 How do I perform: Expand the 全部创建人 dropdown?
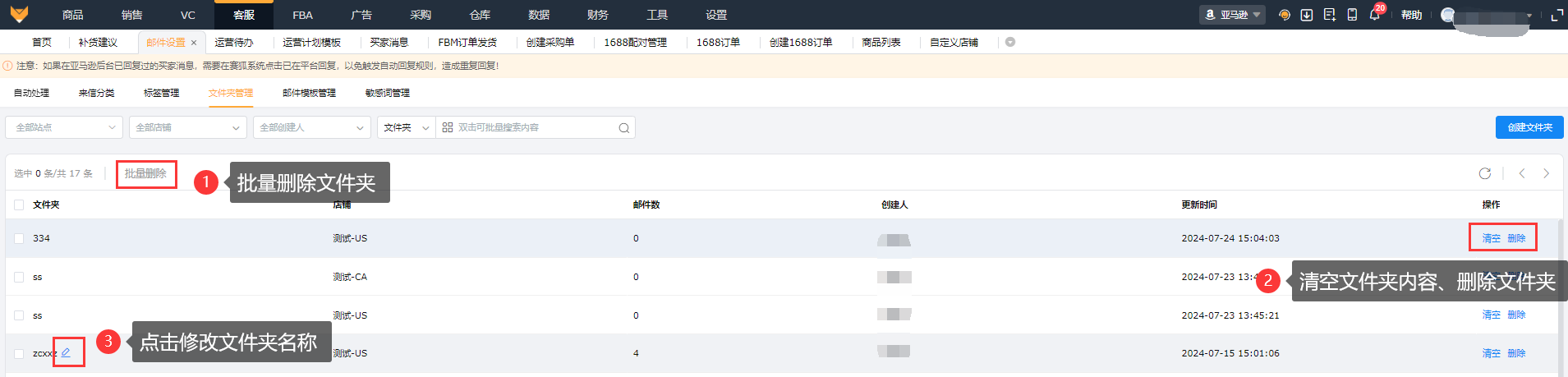click(x=312, y=127)
